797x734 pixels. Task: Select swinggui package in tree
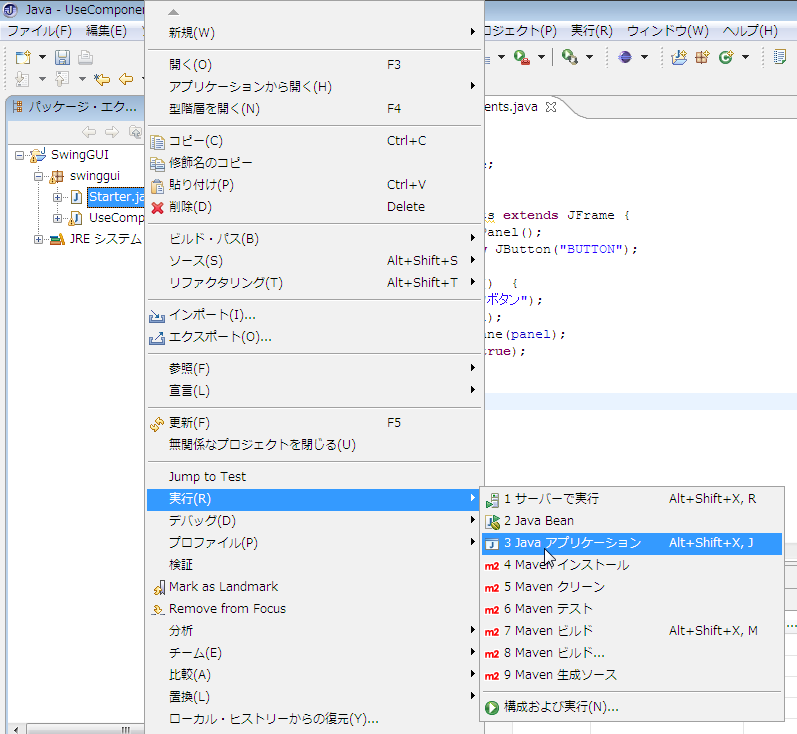[94, 176]
